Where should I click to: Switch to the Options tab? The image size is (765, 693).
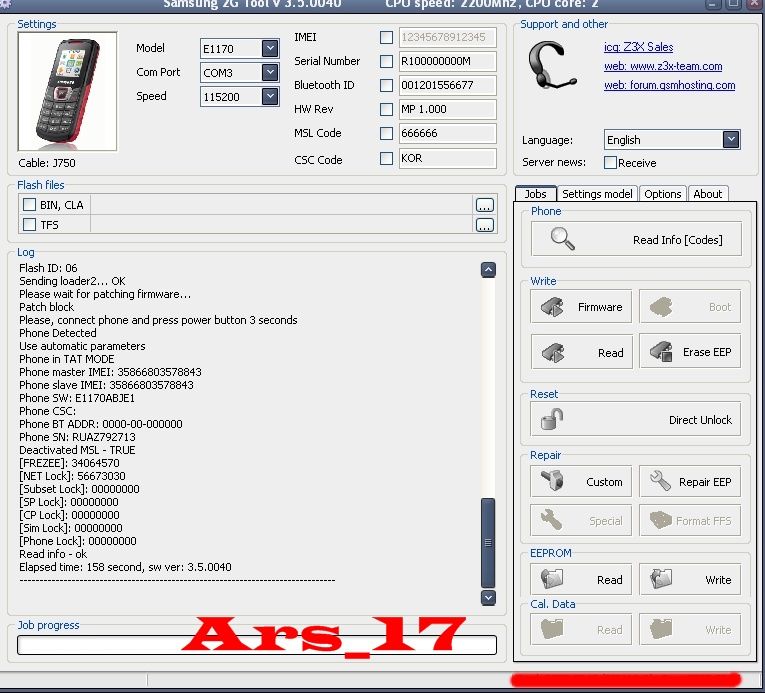click(663, 194)
